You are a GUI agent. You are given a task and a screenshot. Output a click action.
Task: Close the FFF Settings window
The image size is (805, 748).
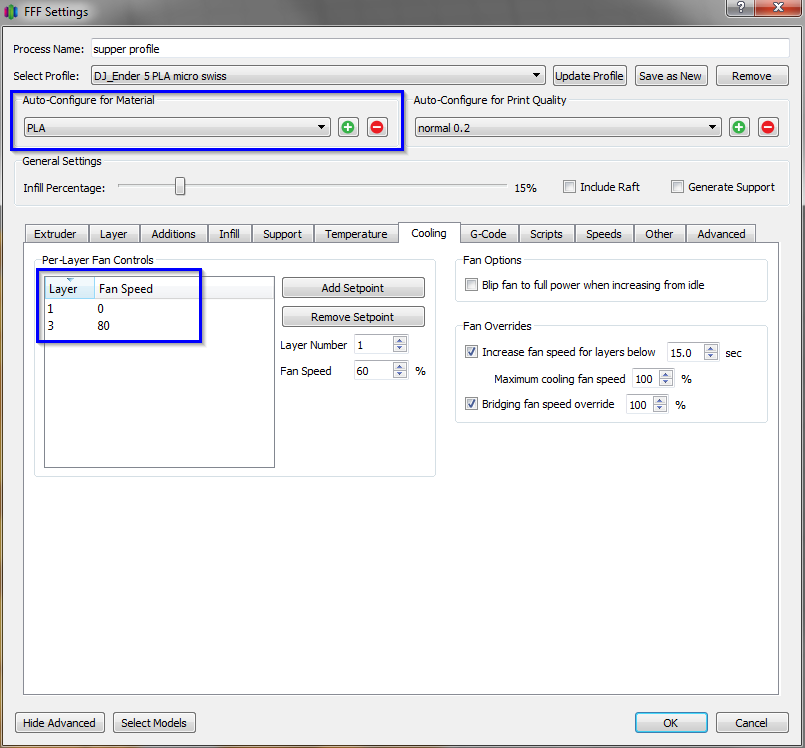779,7
